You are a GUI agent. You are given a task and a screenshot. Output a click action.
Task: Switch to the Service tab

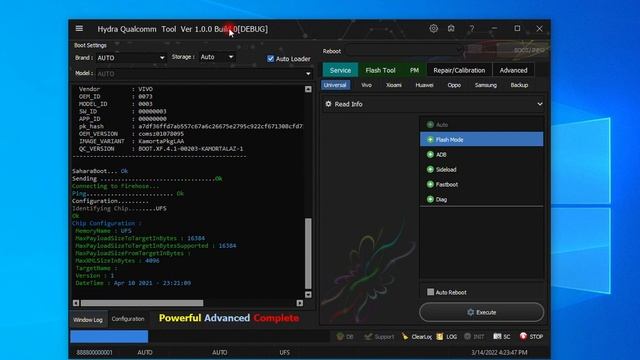coord(340,70)
